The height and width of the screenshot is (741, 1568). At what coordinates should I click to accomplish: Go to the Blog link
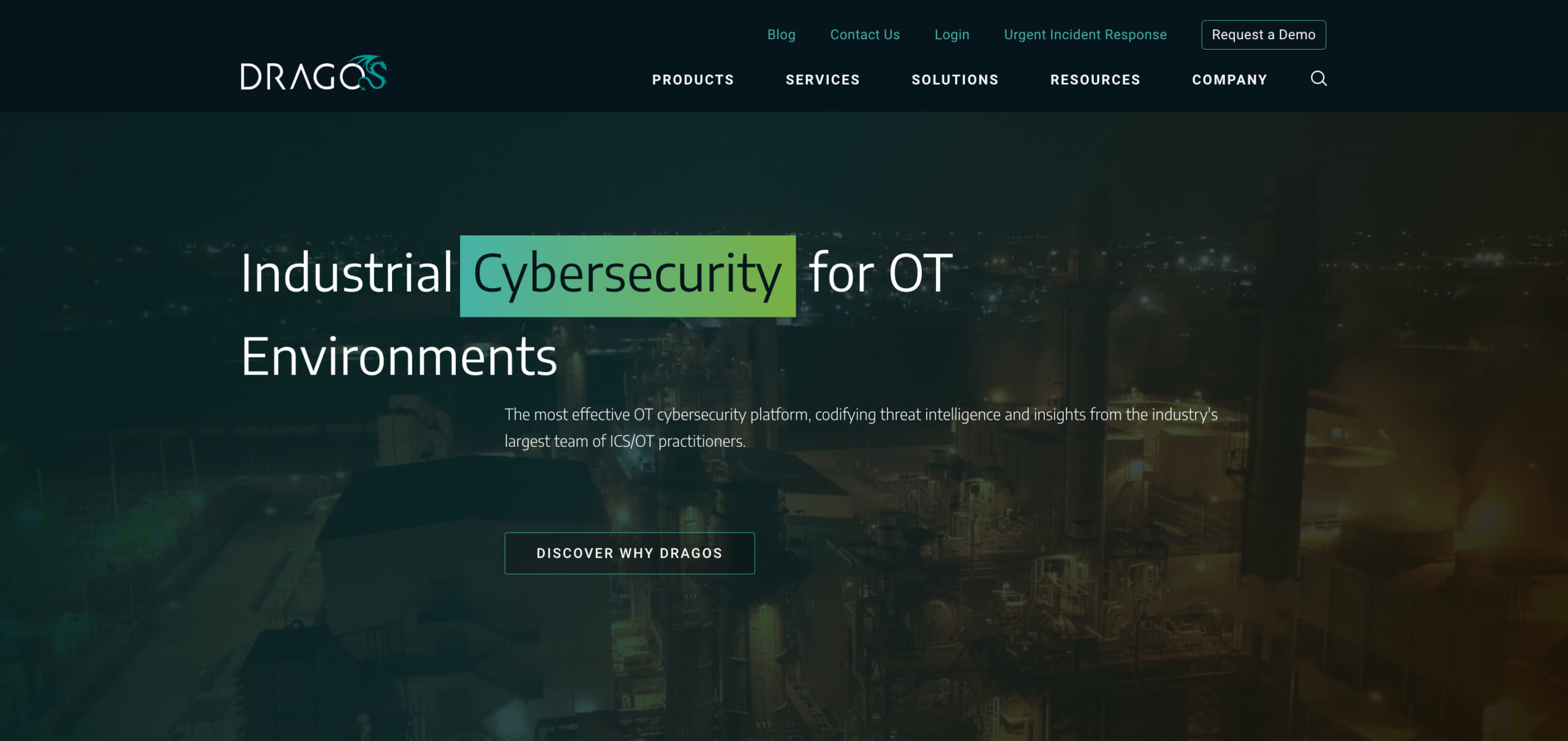pyautogui.click(x=781, y=34)
